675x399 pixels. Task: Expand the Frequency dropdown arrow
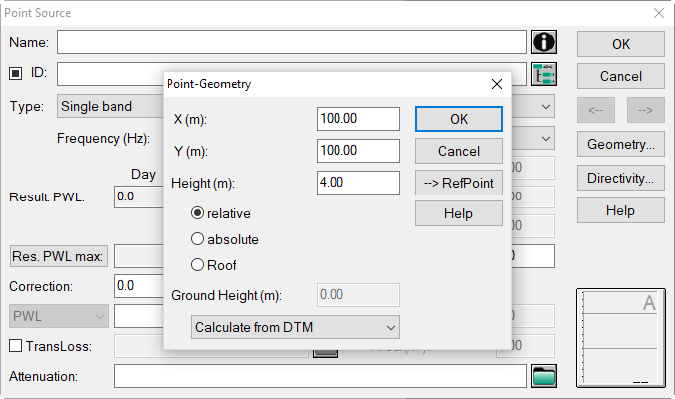click(x=545, y=139)
